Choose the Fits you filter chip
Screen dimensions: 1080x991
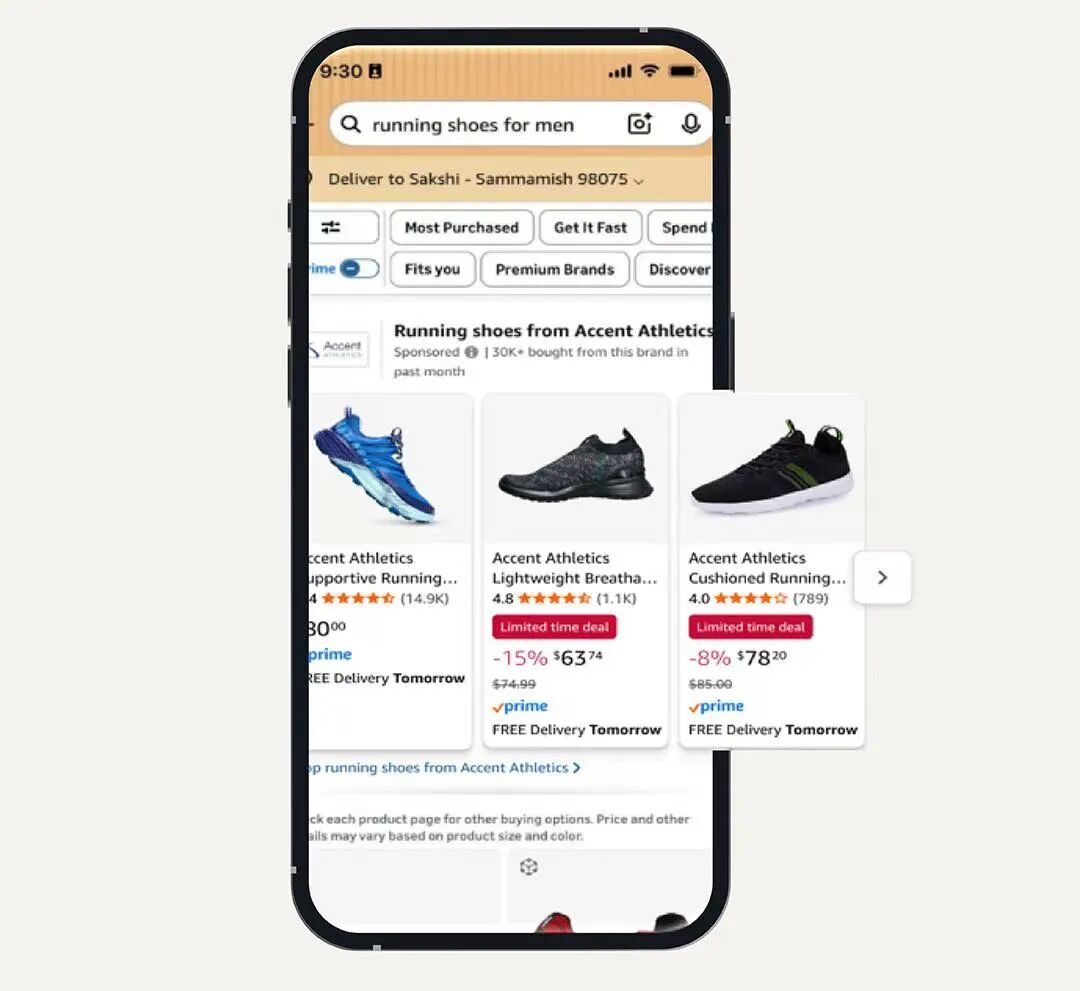(433, 269)
